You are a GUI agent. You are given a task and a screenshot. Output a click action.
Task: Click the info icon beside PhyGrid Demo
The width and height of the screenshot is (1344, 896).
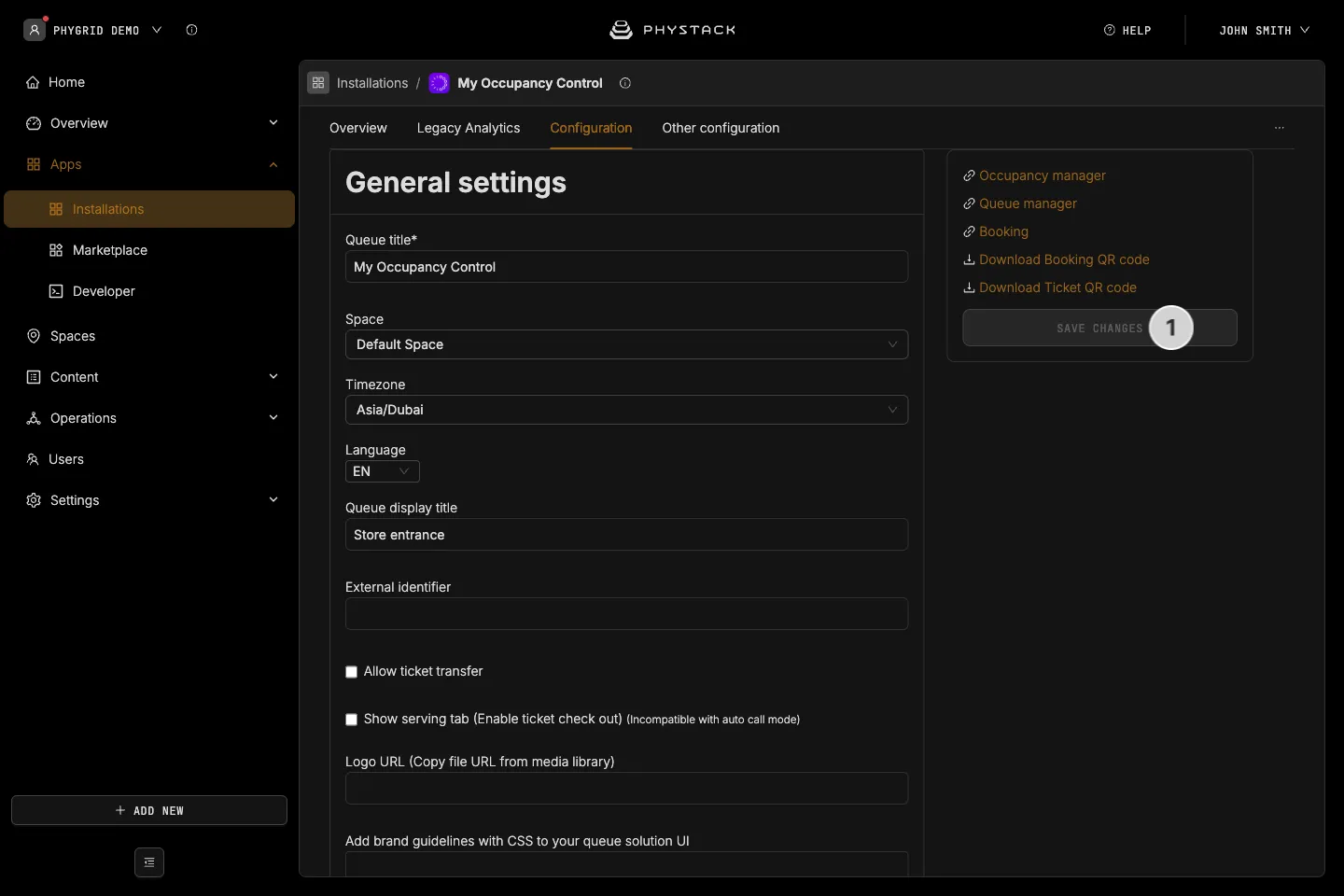coord(191,30)
